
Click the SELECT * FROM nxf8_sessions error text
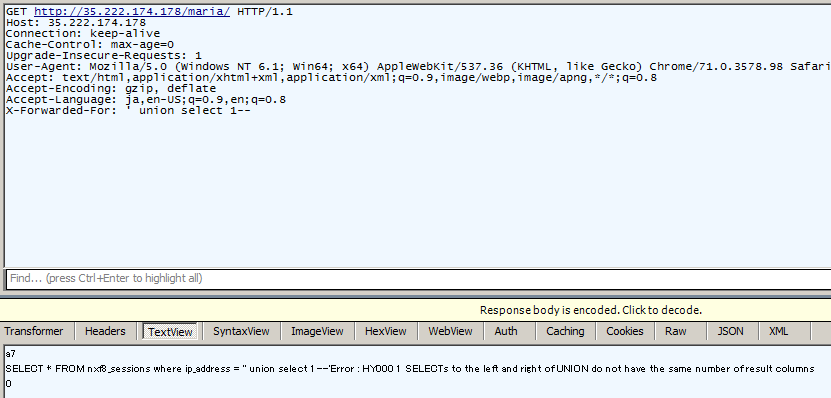pyautogui.click(x=410, y=368)
